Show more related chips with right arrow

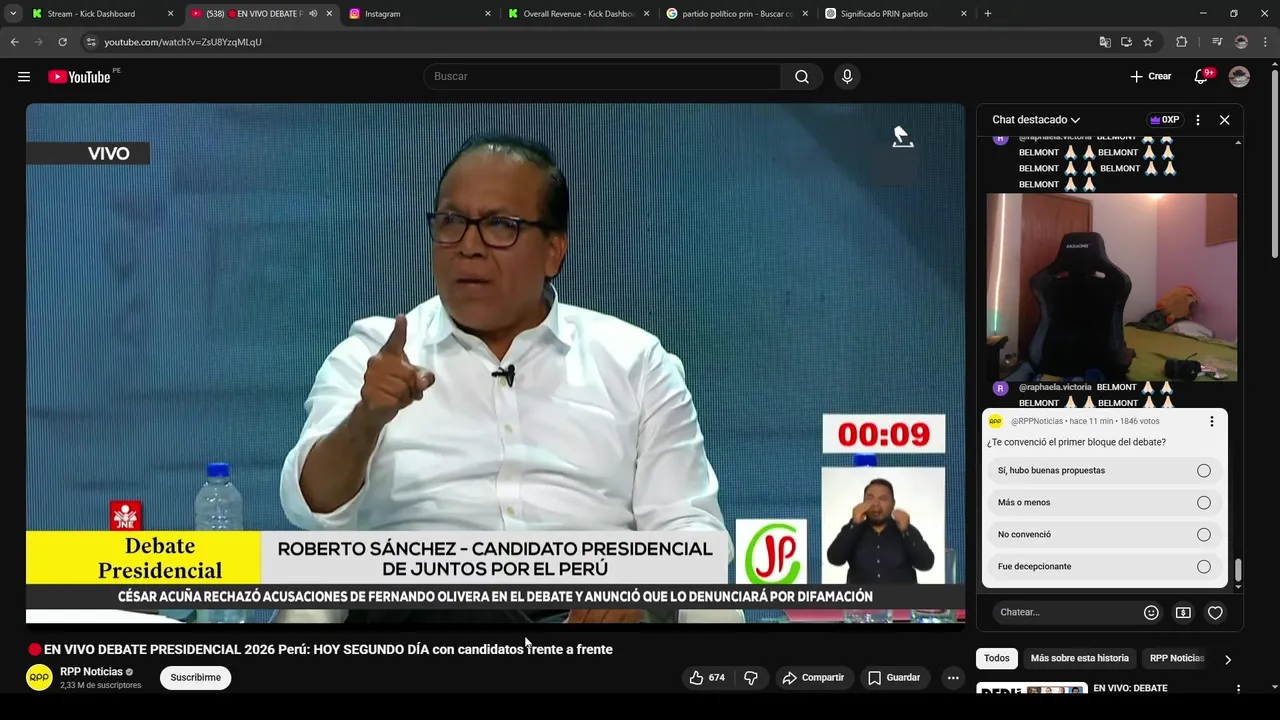(1228, 659)
